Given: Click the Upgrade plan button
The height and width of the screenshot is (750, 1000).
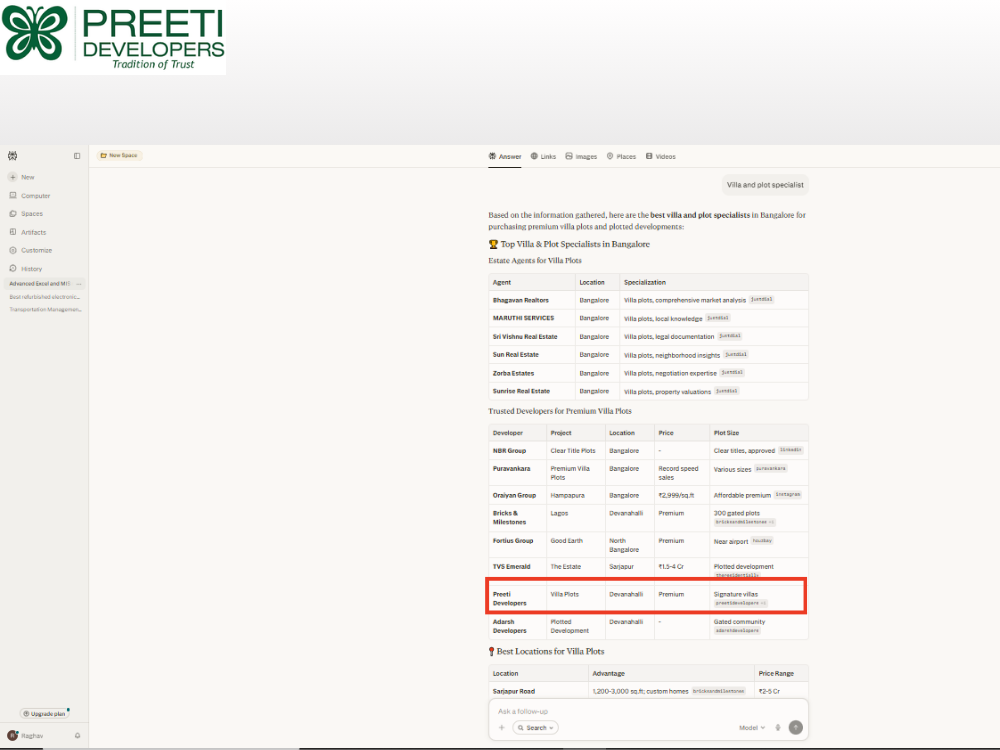Looking at the screenshot, I should (44, 714).
